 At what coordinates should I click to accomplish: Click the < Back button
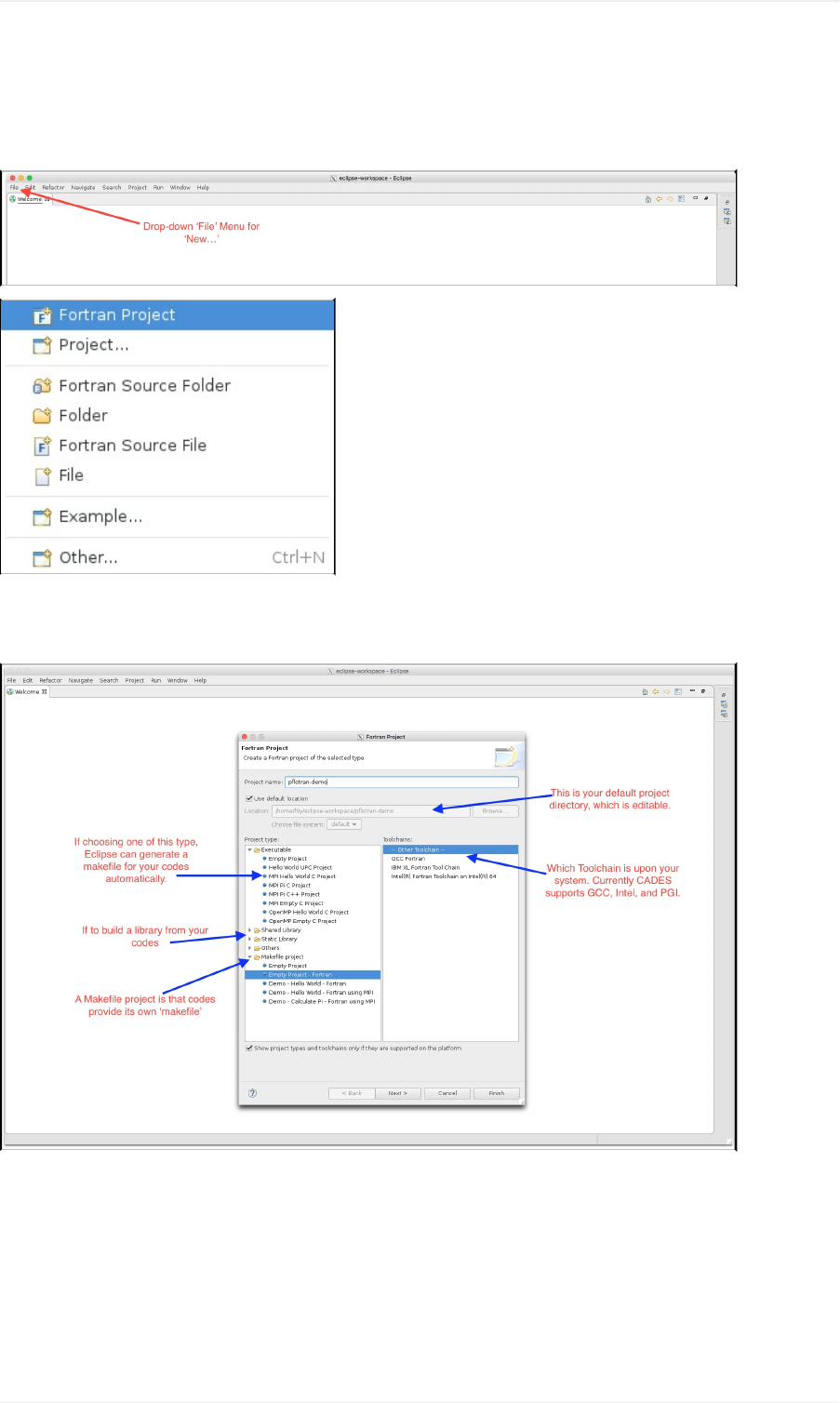point(352,1093)
